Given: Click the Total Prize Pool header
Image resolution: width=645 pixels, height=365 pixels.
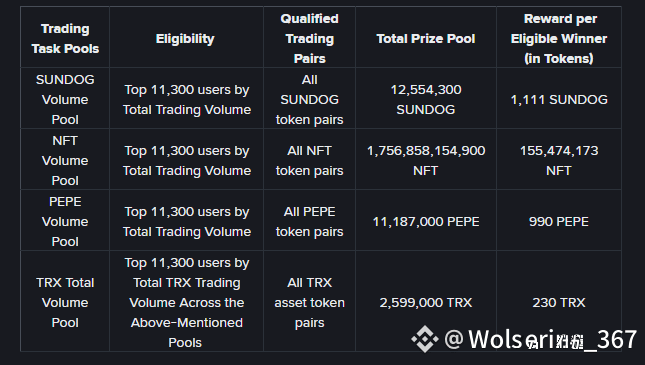Looking at the screenshot, I should (426, 39).
